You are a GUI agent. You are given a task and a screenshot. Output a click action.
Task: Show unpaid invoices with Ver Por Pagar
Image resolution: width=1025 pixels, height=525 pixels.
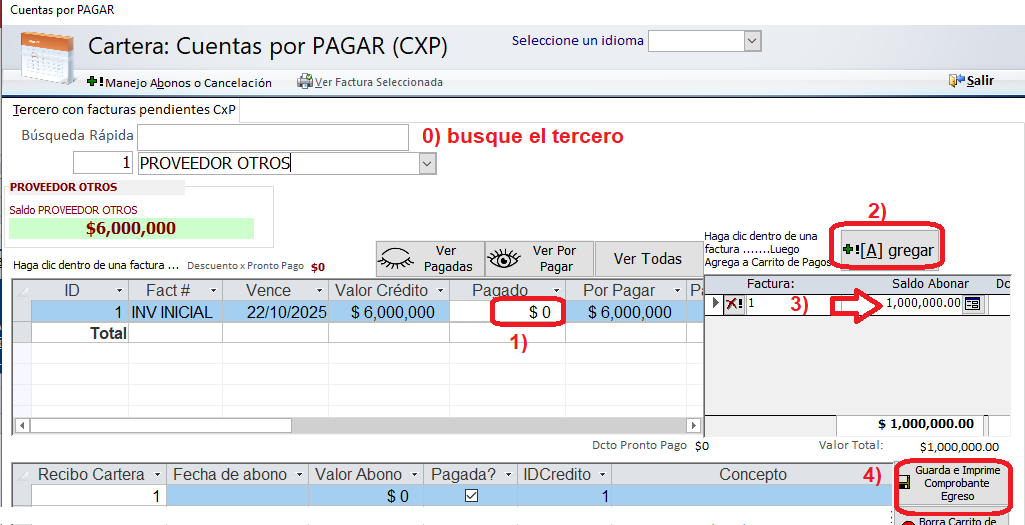point(539,259)
